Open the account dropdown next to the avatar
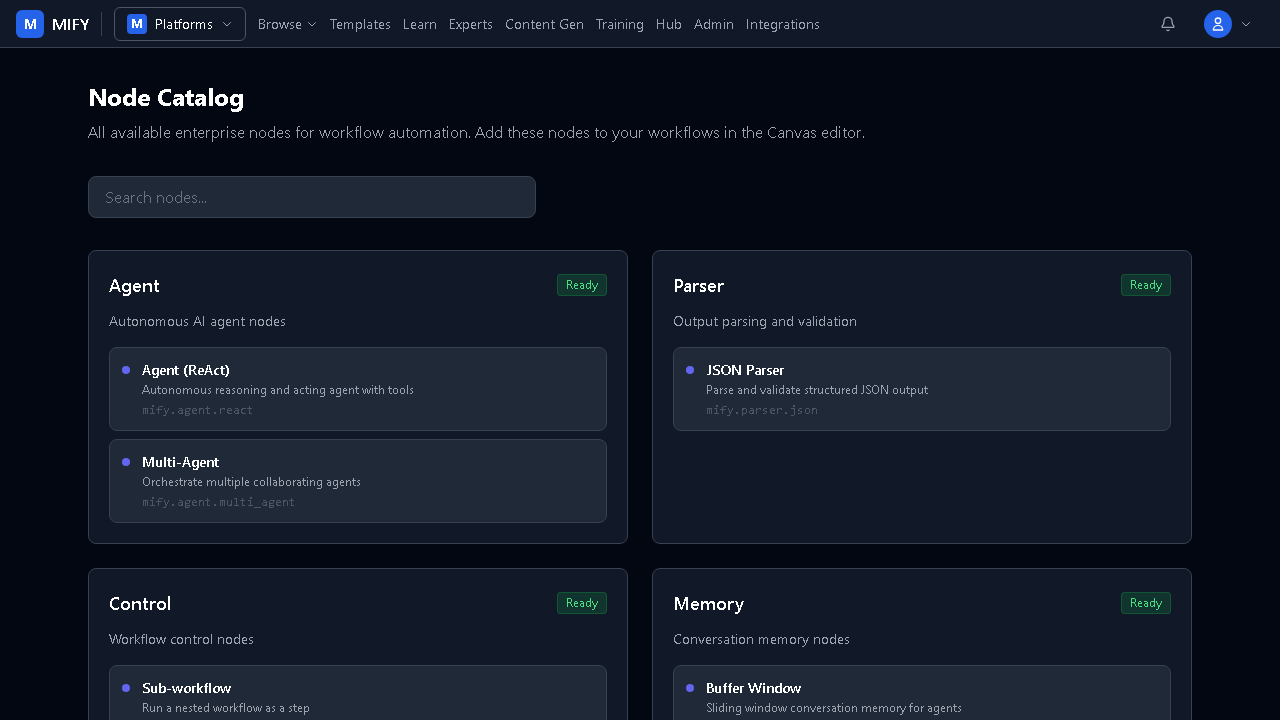 1246,24
